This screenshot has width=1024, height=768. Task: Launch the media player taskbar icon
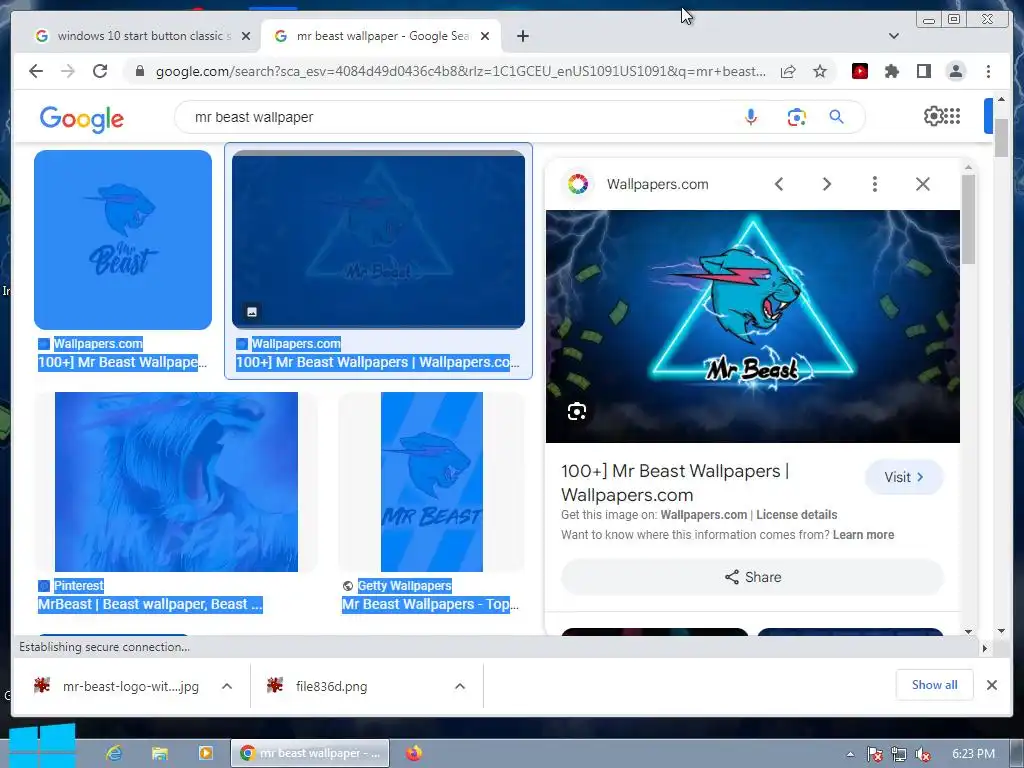[206, 753]
